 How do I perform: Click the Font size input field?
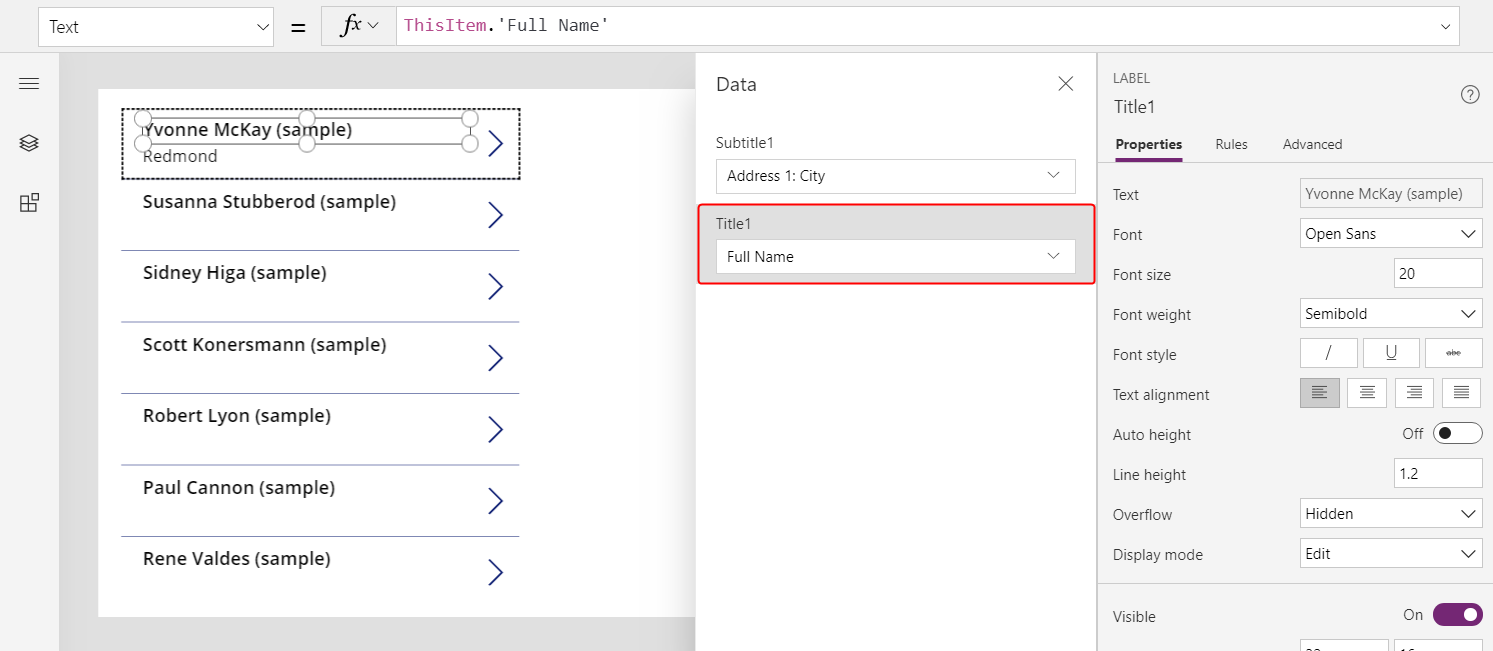coord(1438,274)
